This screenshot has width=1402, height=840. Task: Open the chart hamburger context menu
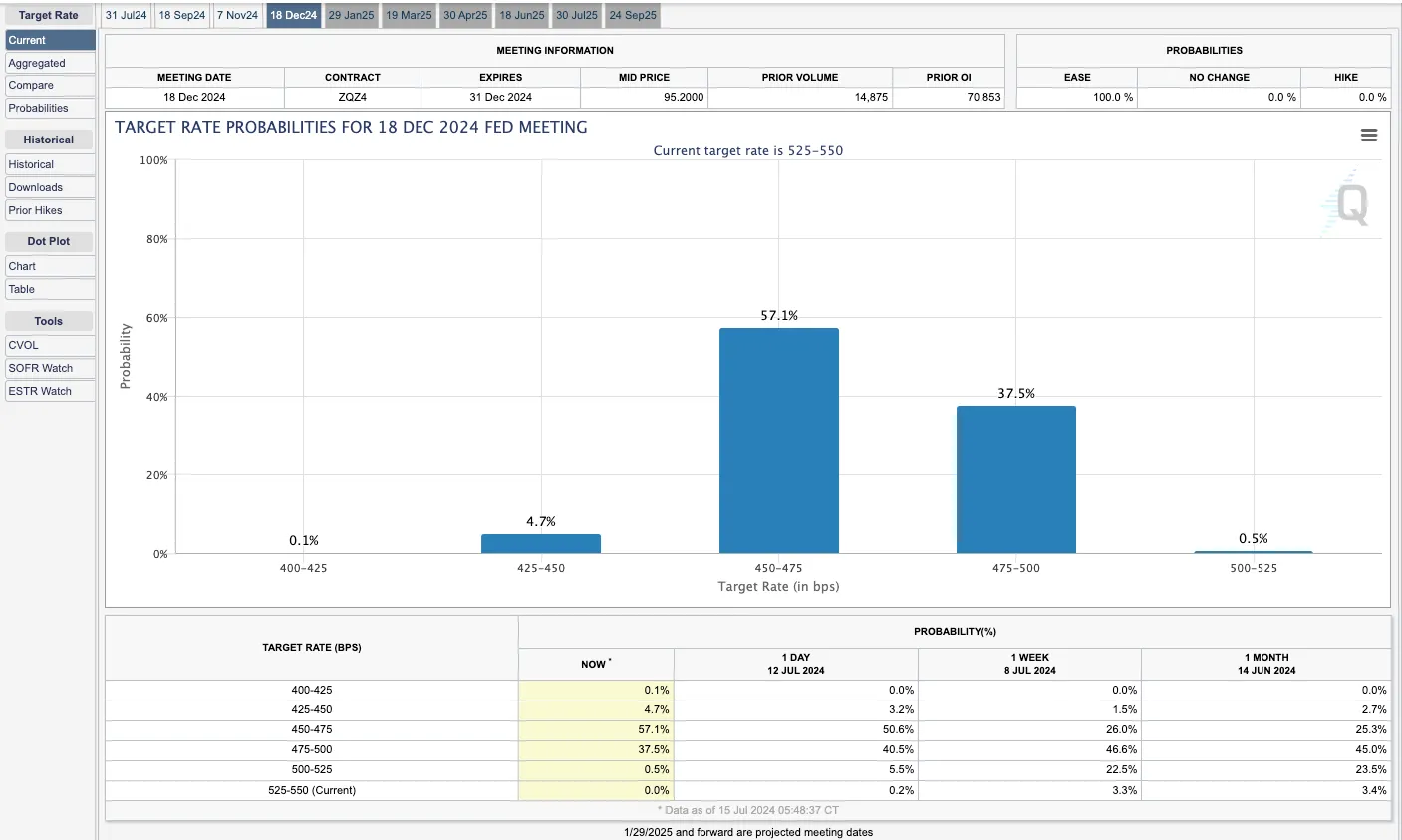(x=1369, y=135)
